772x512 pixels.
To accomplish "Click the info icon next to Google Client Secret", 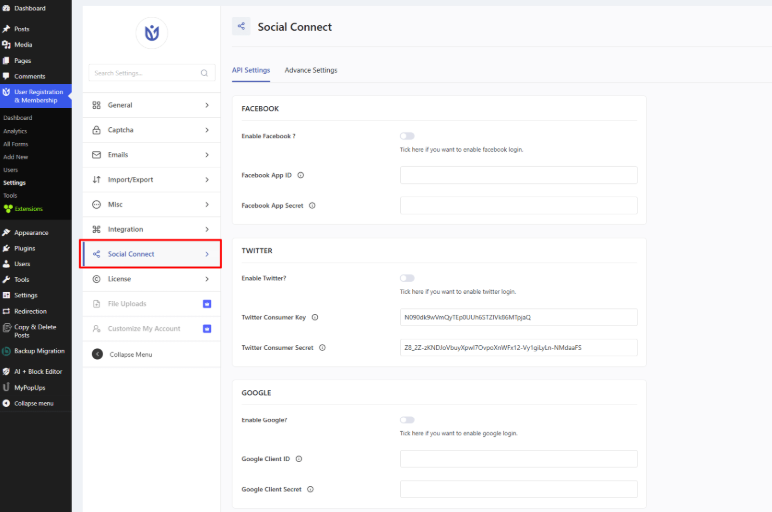I will pyautogui.click(x=311, y=489).
